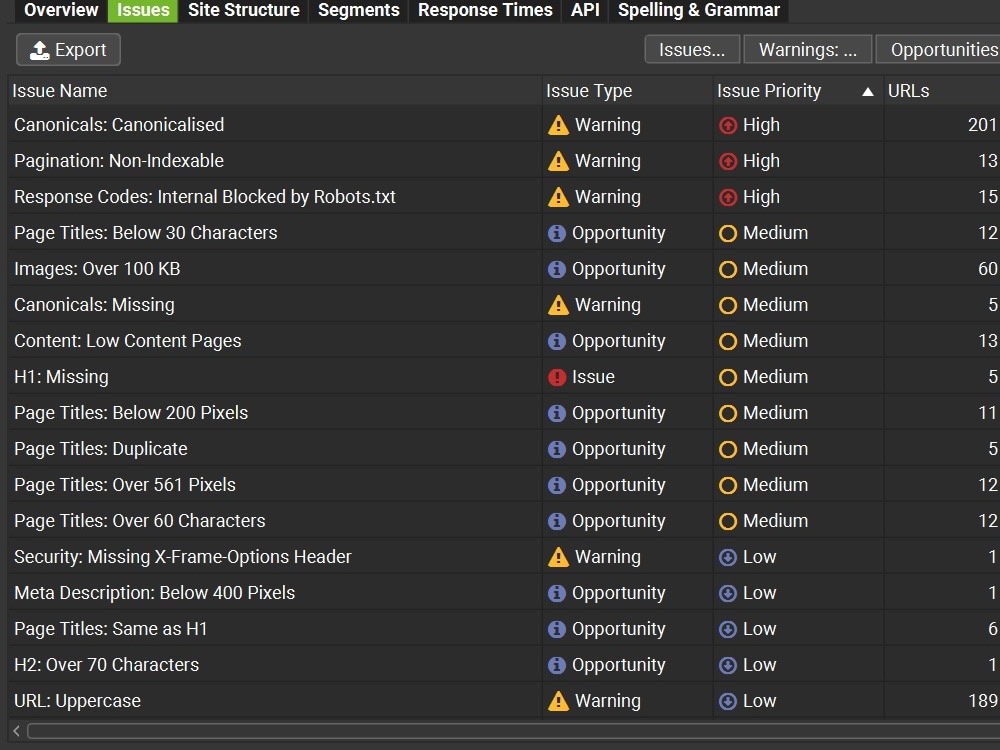Click the warning icon for Response Codes row
Screen dimensions: 1000x750
(x=558, y=197)
